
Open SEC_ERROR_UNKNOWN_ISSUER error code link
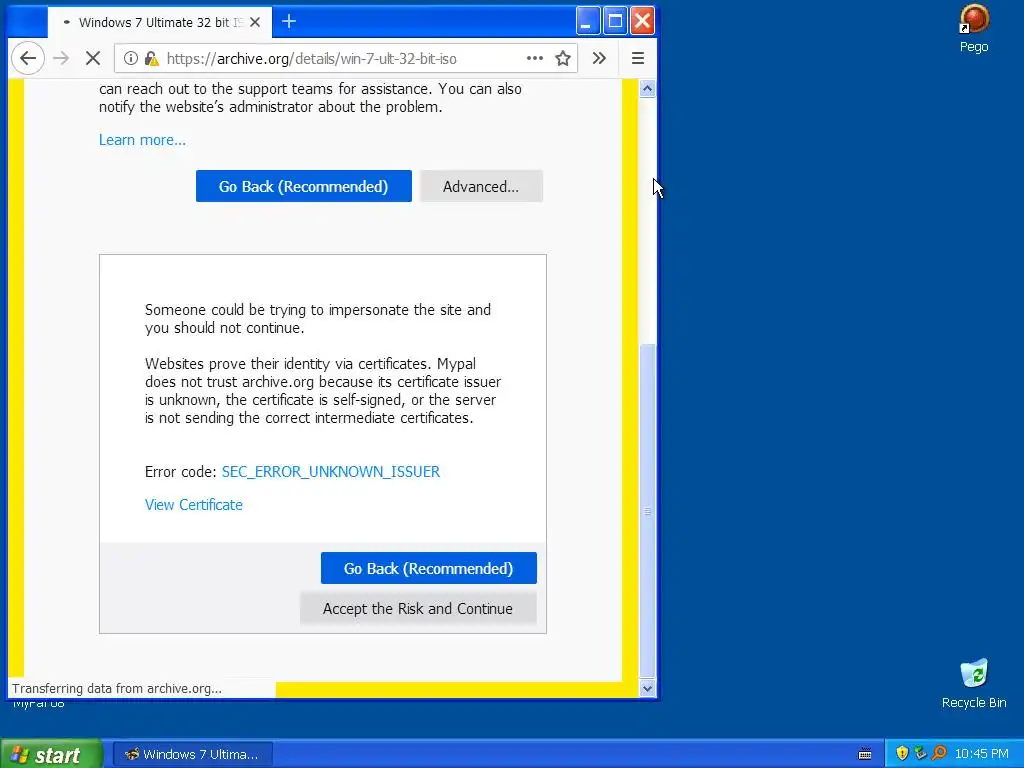point(331,472)
